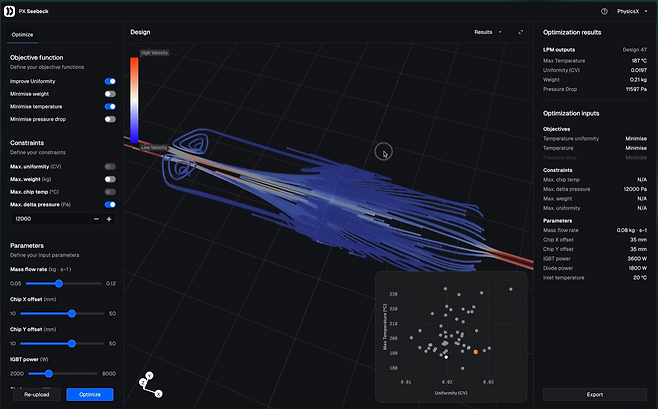This screenshot has width=658, height=409.
Task: Open the Results dropdown
Action: 486,32
